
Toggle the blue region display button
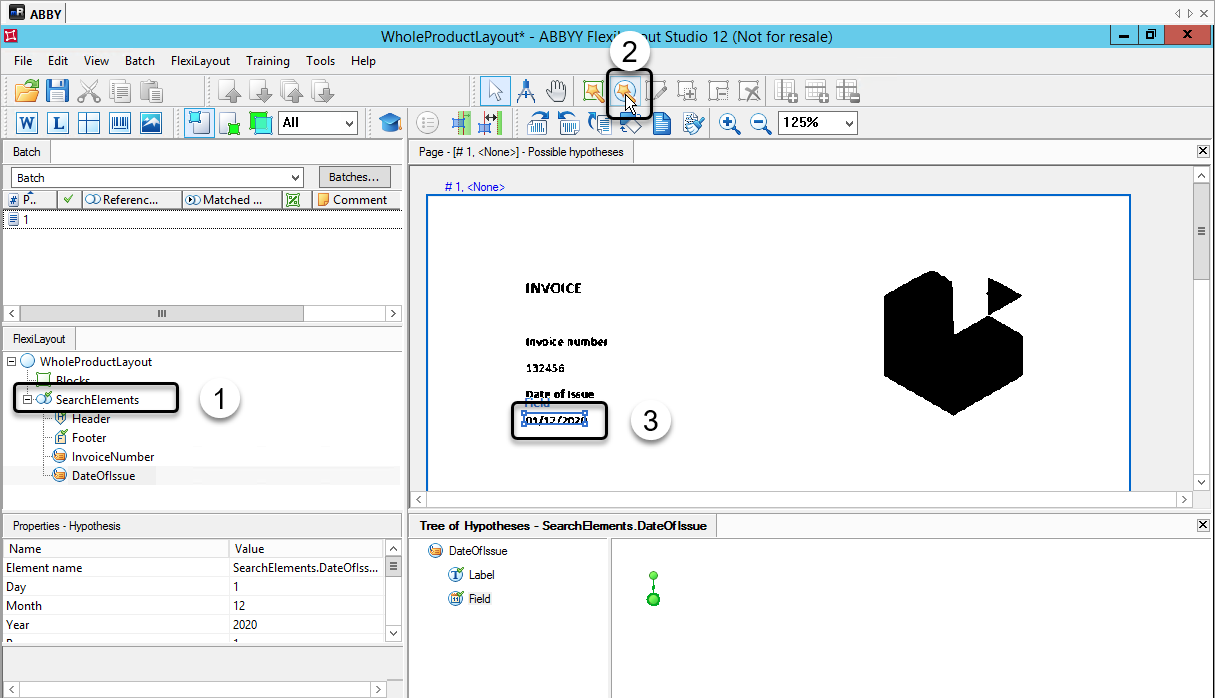click(199, 123)
